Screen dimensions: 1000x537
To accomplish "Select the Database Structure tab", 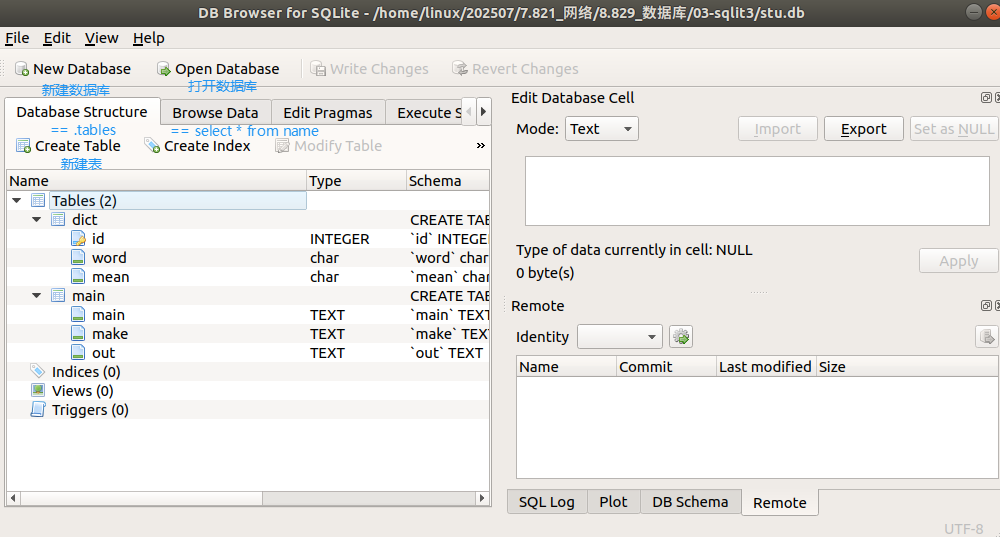I will (82, 112).
